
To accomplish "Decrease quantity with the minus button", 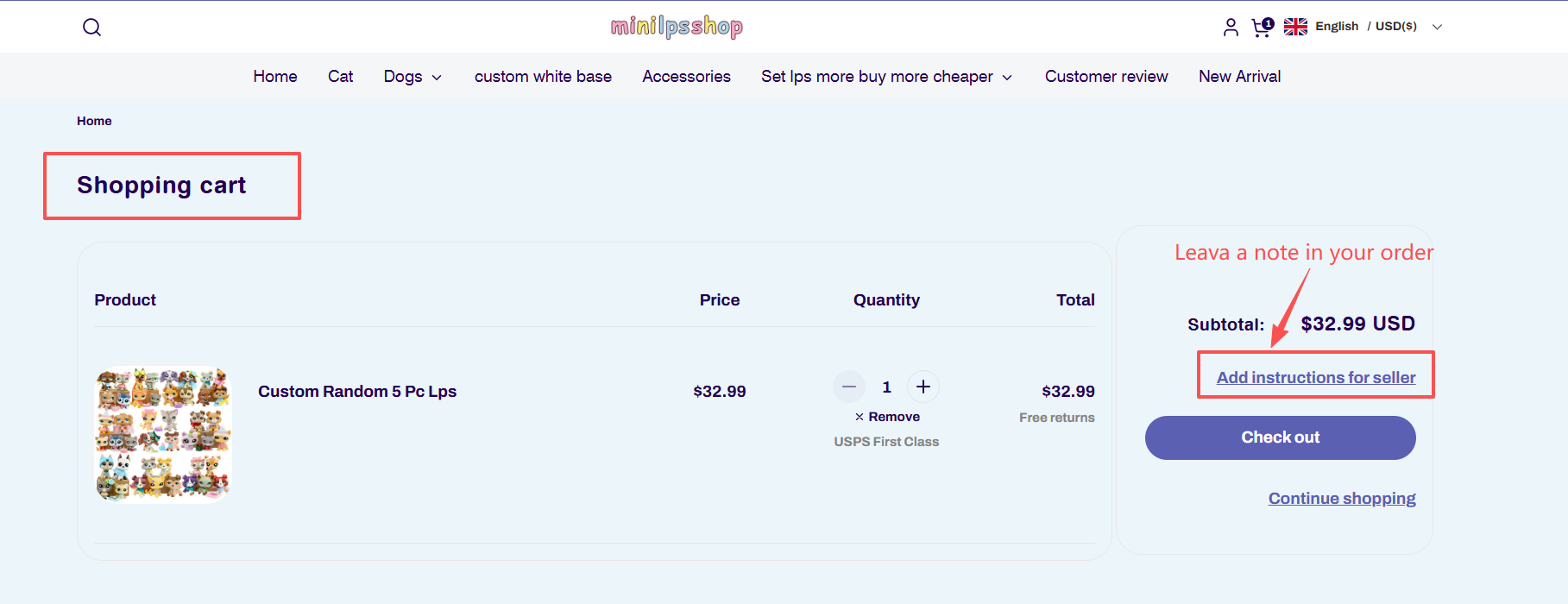I will click(849, 387).
